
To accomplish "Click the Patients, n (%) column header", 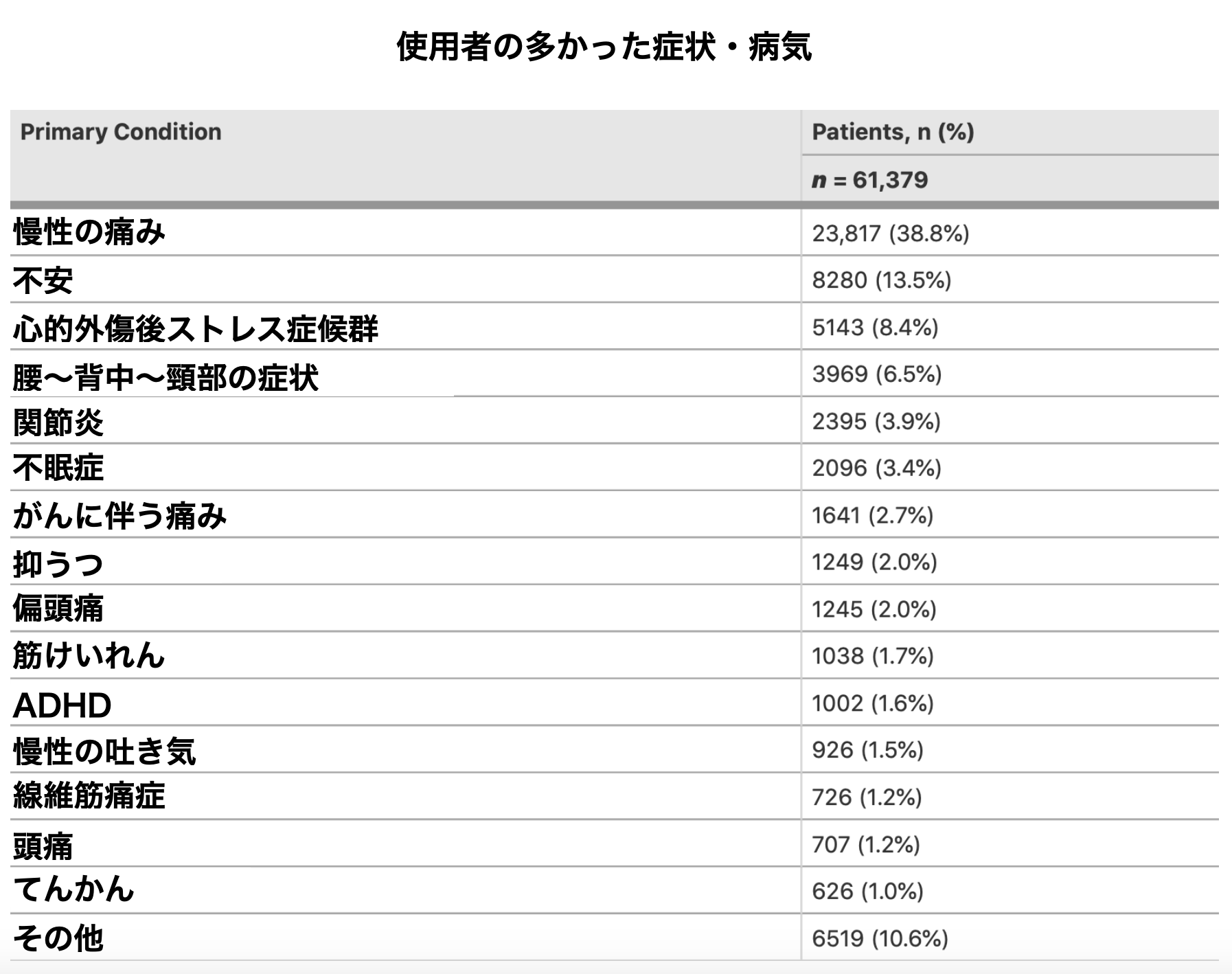I will coord(893,132).
